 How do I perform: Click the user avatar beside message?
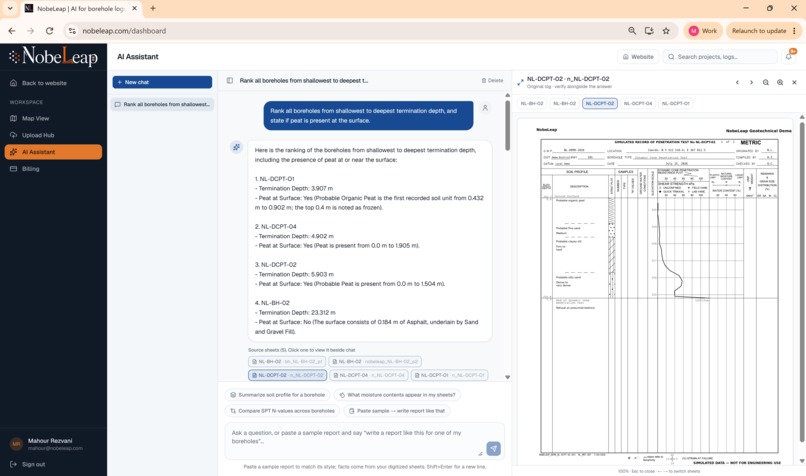click(485, 108)
